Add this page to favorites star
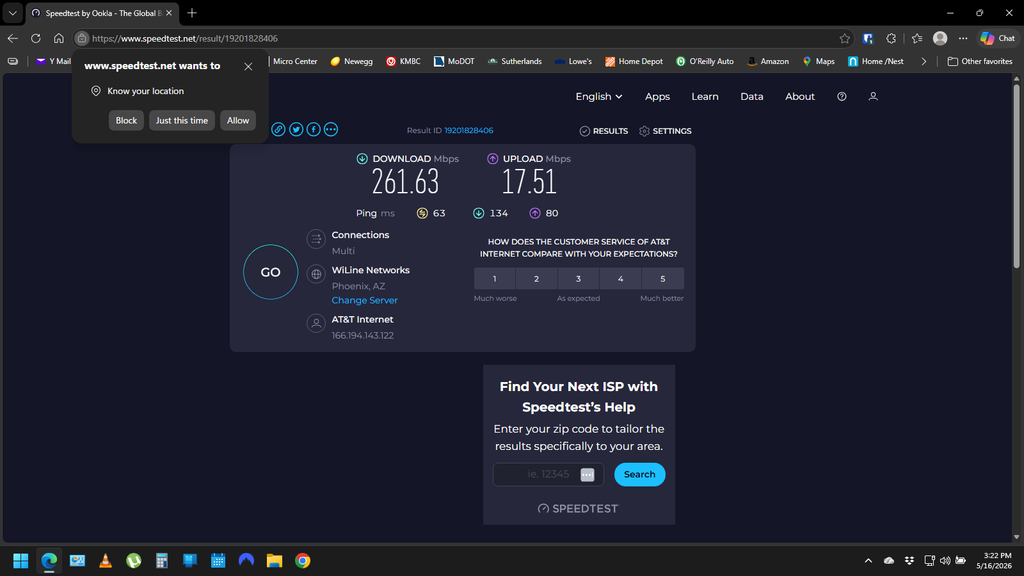The height and width of the screenshot is (576, 1024). pyautogui.click(x=844, y=39)
